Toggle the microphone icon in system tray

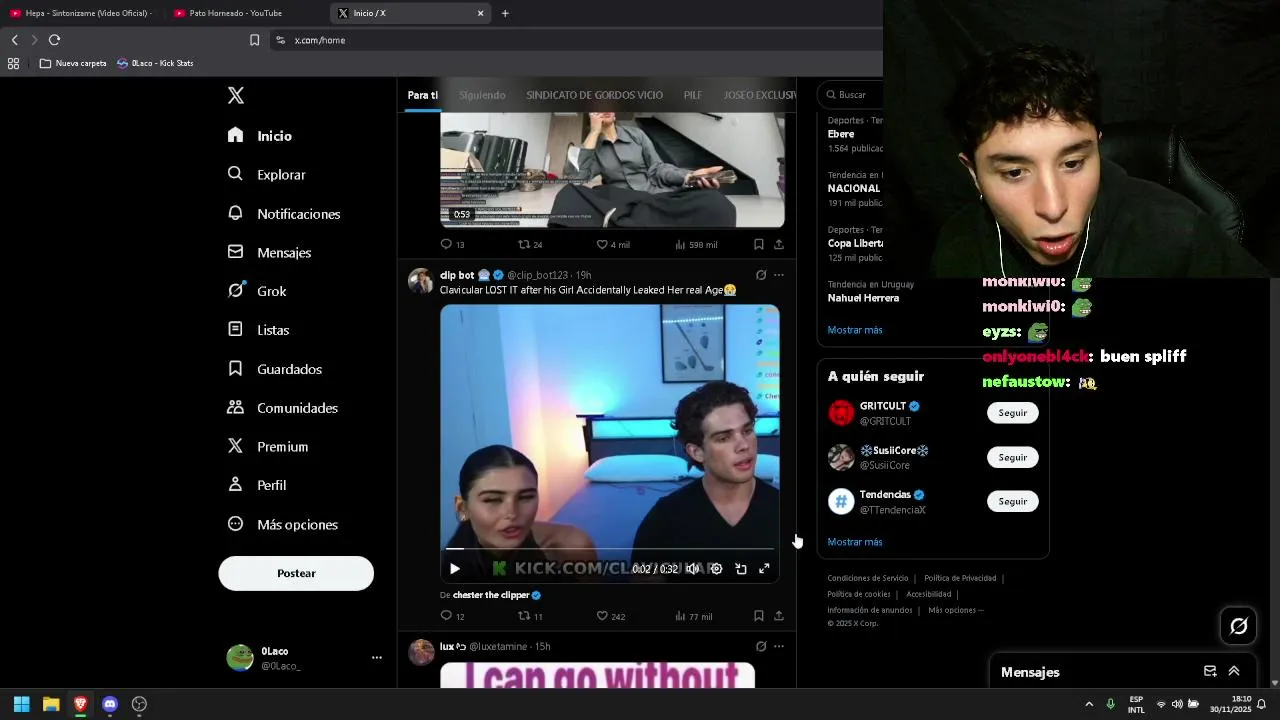click(x=1110, y=704)
